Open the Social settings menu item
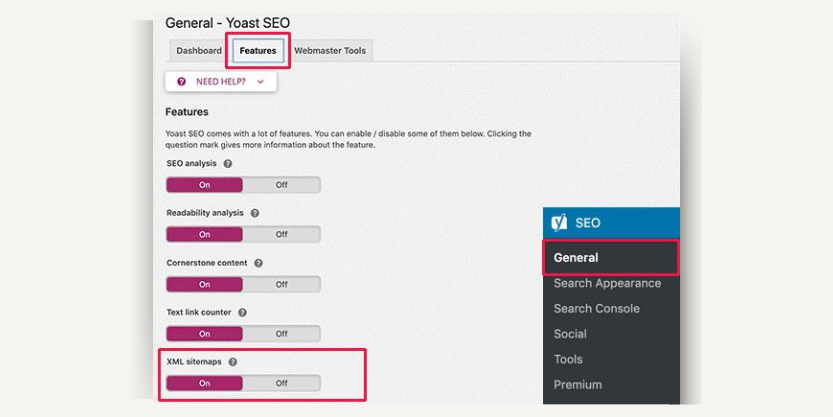 tap(570, 334)
